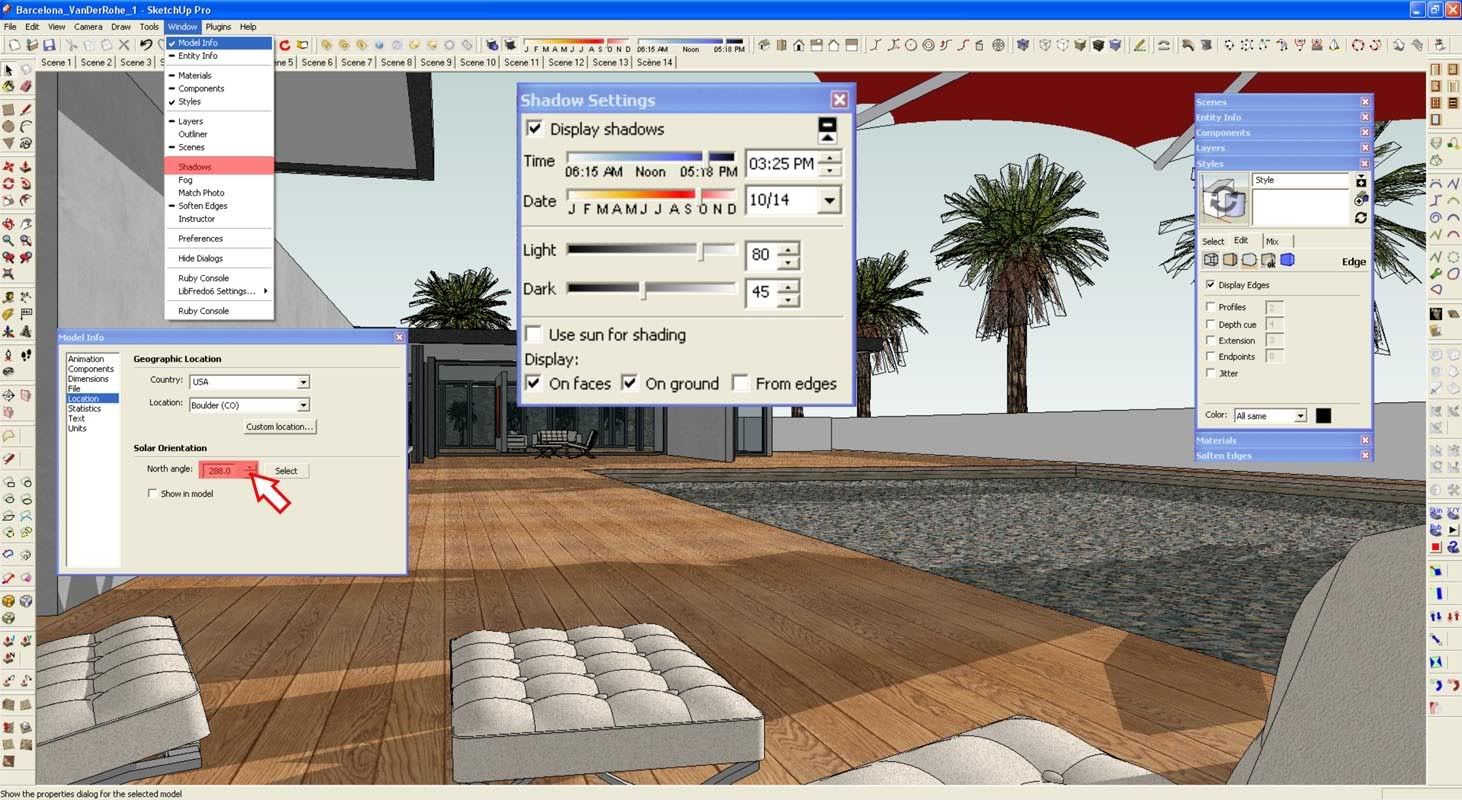Image resolution: width=1462 pixels, height=800 pixels.
Task: Expand the Entity Info panel header
Action: 1283,117
